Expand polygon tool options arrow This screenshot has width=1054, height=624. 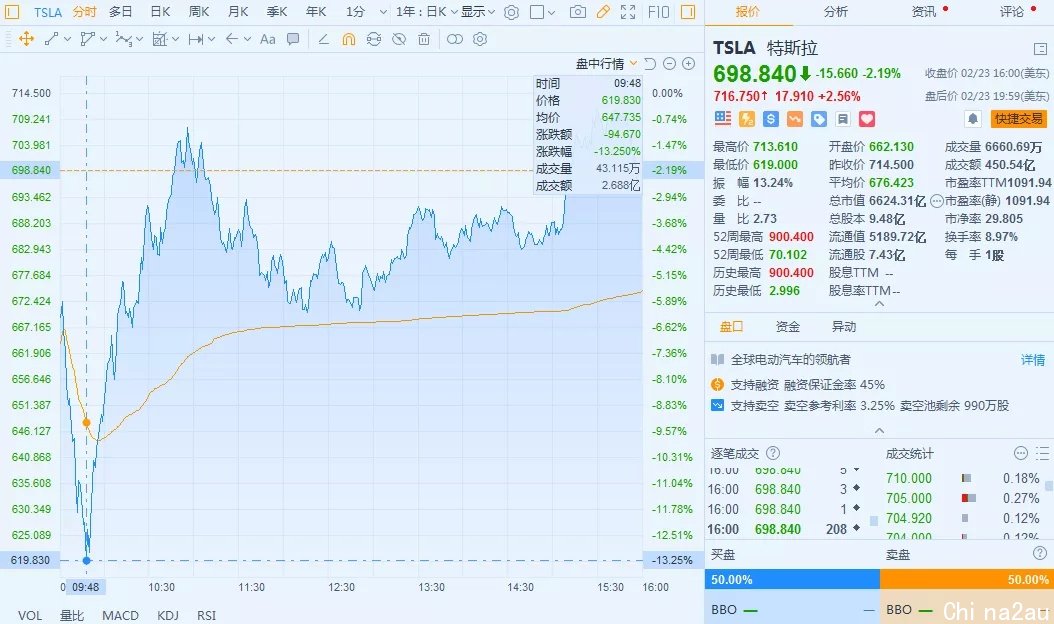tap(103, 40)
